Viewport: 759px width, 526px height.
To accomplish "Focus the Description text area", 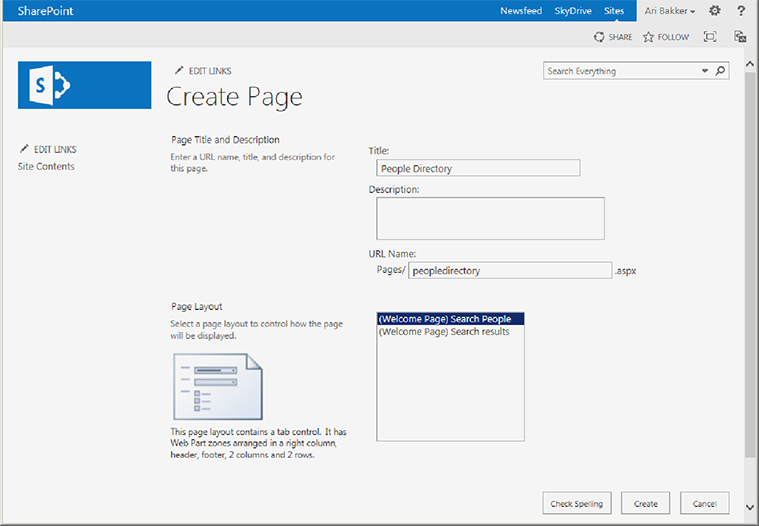I will click(x=490, y=218).
